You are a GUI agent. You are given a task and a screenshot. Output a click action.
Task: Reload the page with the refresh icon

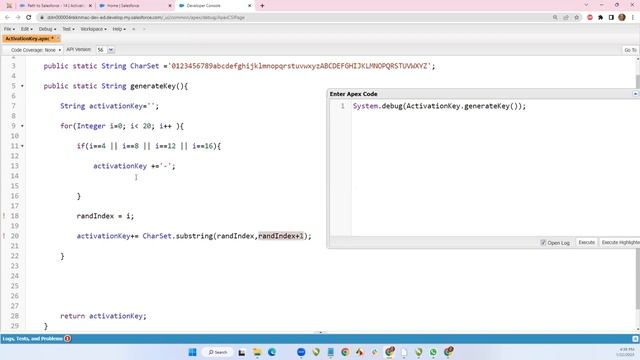tap(29, 18)
